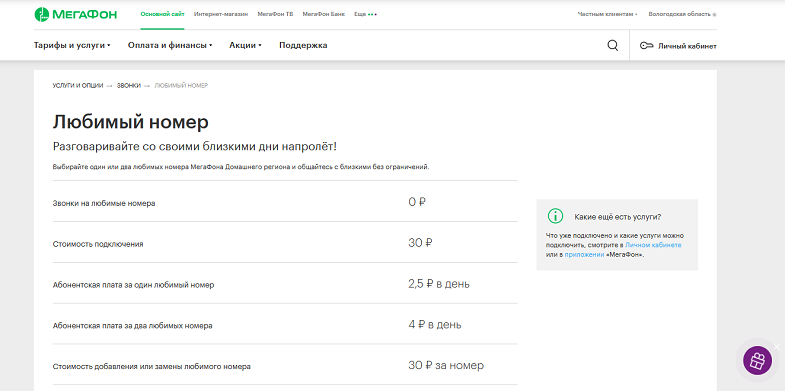The image size is (785, 391).
Task: Expand the Тарифы и услуги menu
Action: tap(72, 46)
